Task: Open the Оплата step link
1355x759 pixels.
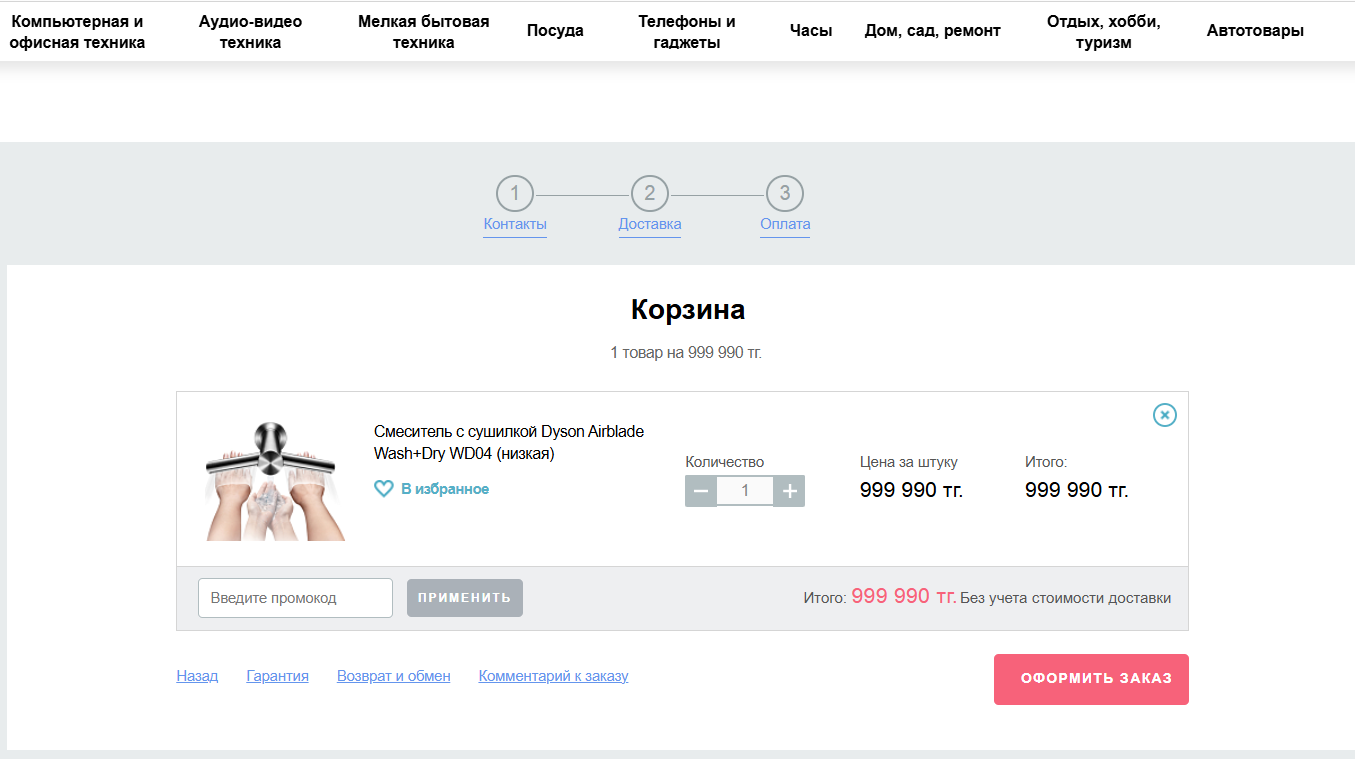Action: coord(784,223)
